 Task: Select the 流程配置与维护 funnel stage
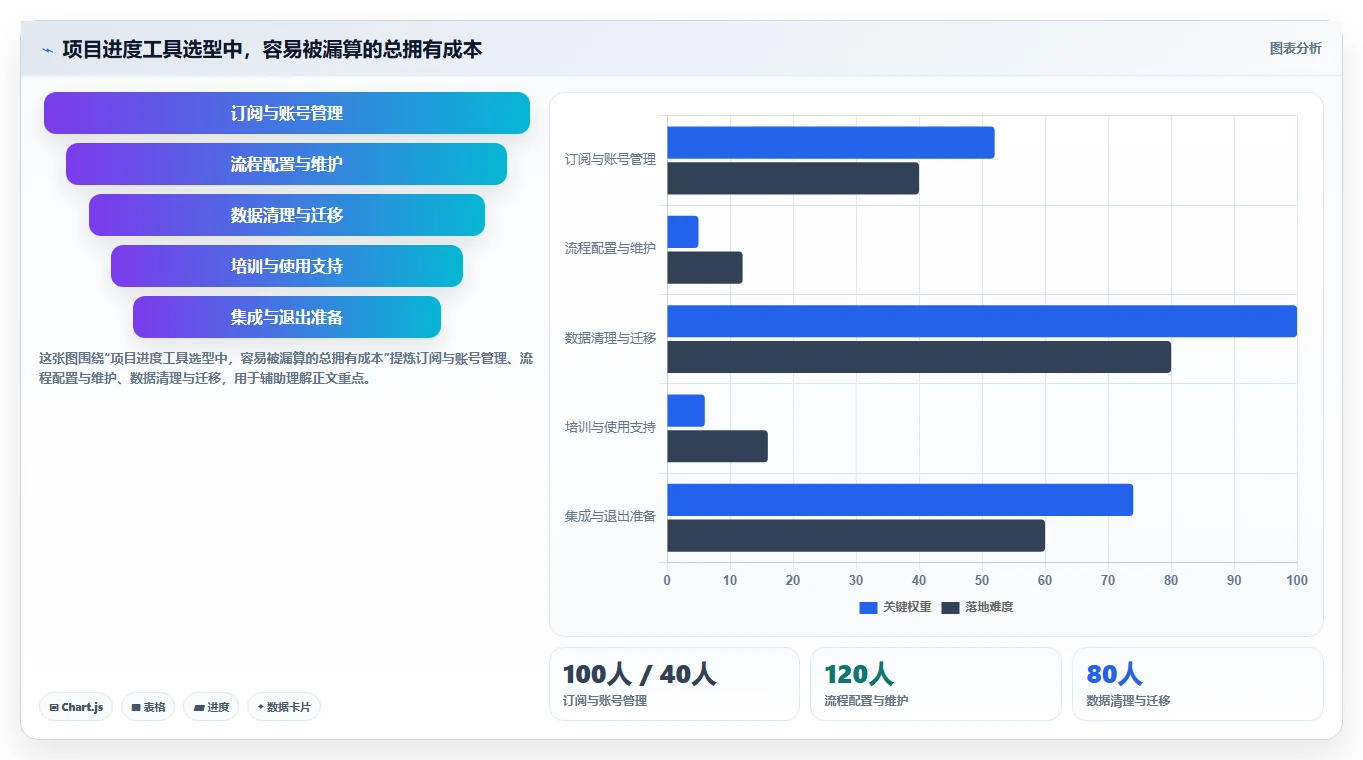click(287, 164)
